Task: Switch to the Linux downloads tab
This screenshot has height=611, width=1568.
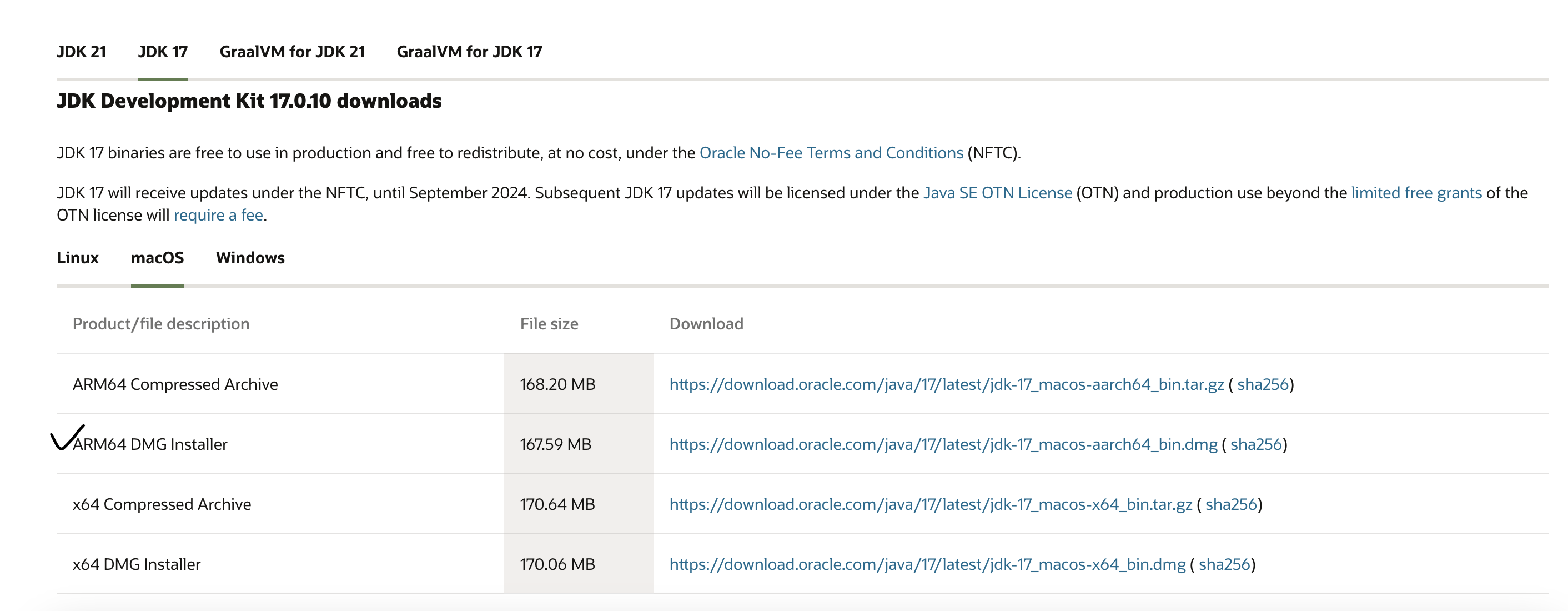Action: (x=77, y=258)
